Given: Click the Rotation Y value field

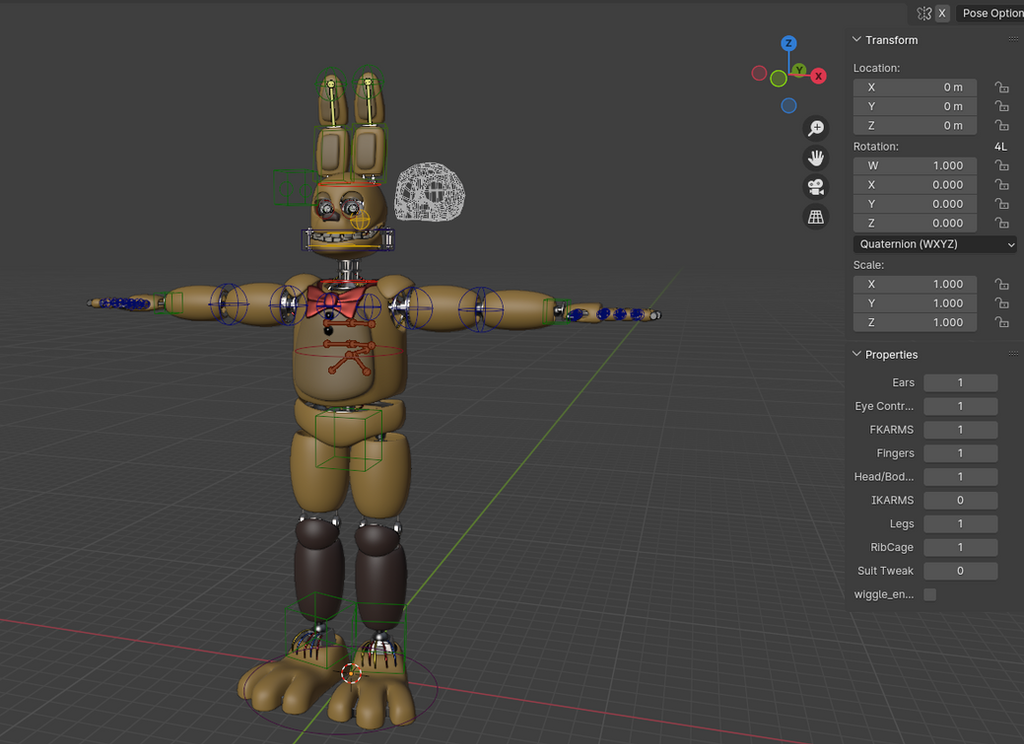Looking at the screenshot, I should coord(915,204).
